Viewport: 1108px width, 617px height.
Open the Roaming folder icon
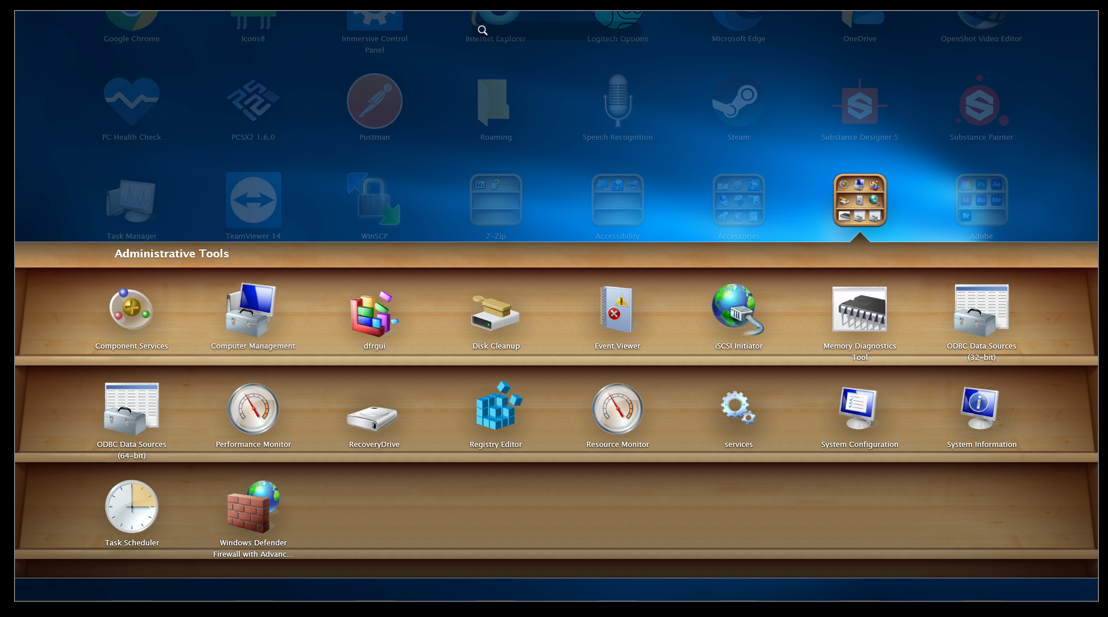(x=494, y=102)
